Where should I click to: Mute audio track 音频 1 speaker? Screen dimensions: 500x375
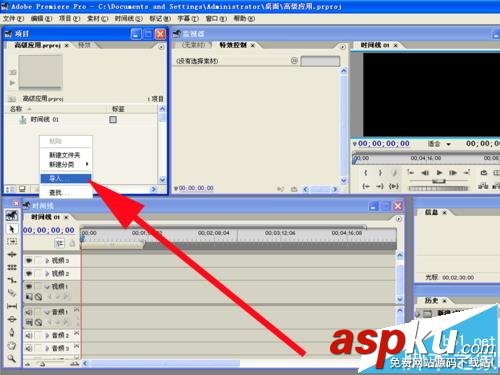pos(29,312)
